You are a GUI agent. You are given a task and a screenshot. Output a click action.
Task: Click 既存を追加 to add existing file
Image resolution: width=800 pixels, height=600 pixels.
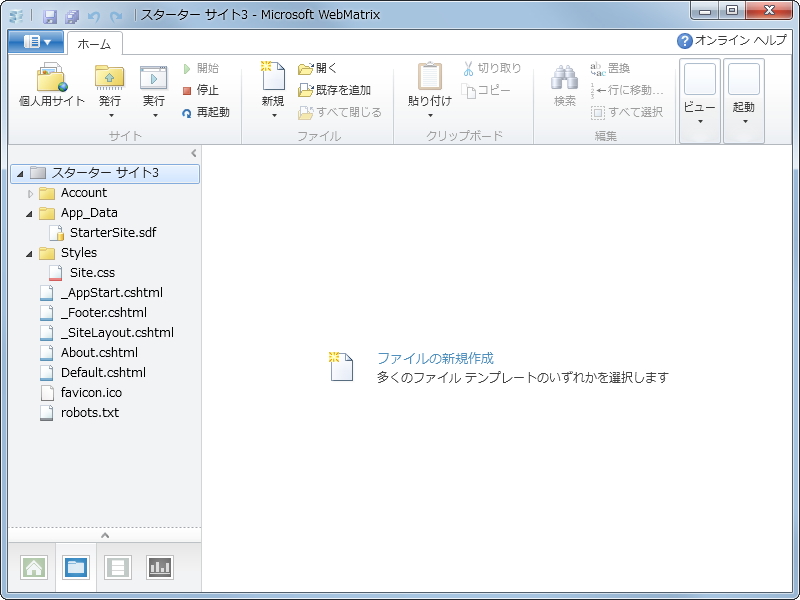click(x=334, y=90)
